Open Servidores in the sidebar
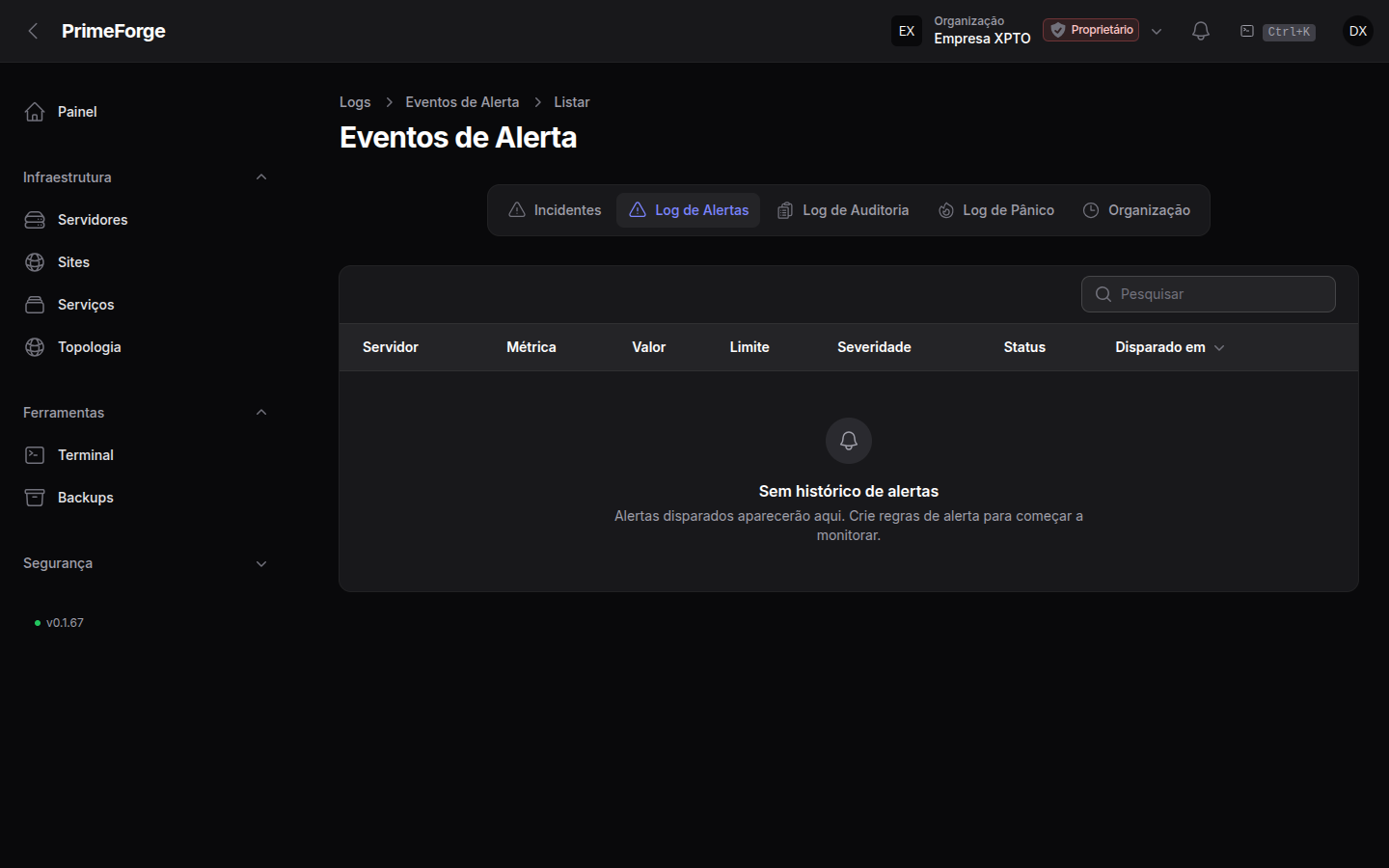The width and height of the screenshot is (1389, 868). (x=145, y=220)
